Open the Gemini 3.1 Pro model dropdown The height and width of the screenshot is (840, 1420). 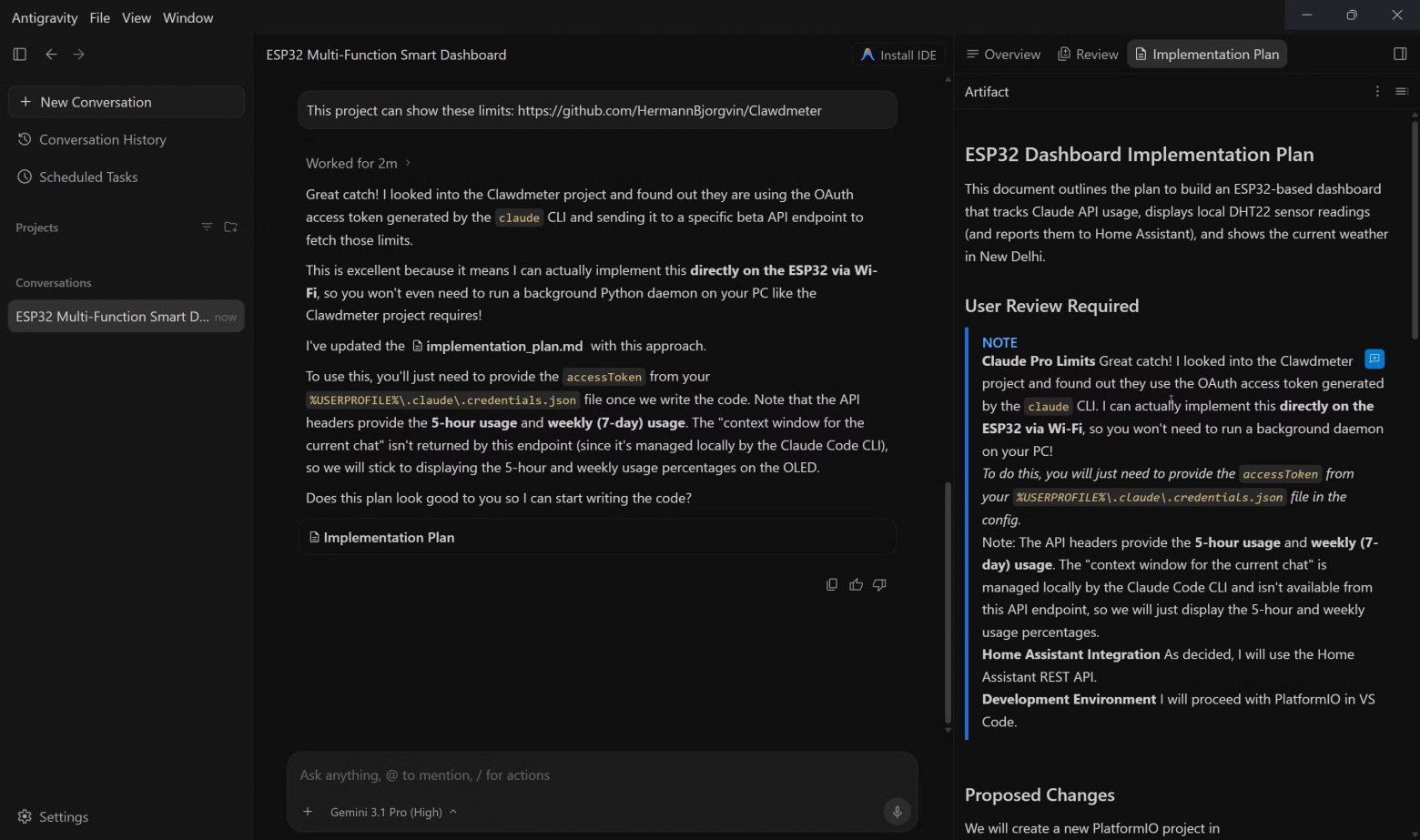pyautogui.click(x=393, y=812)
